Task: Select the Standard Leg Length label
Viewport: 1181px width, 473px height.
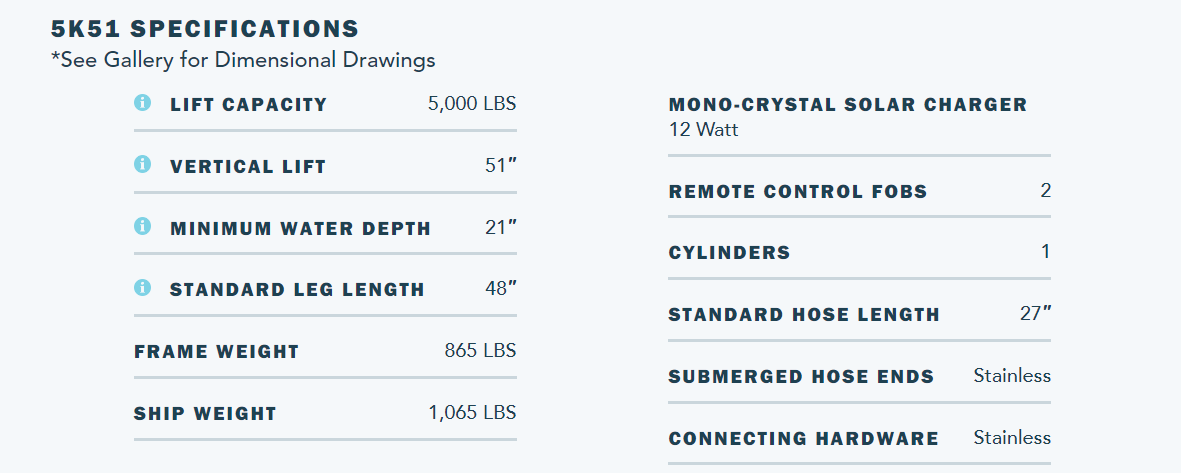Action: tap(297, 291)
